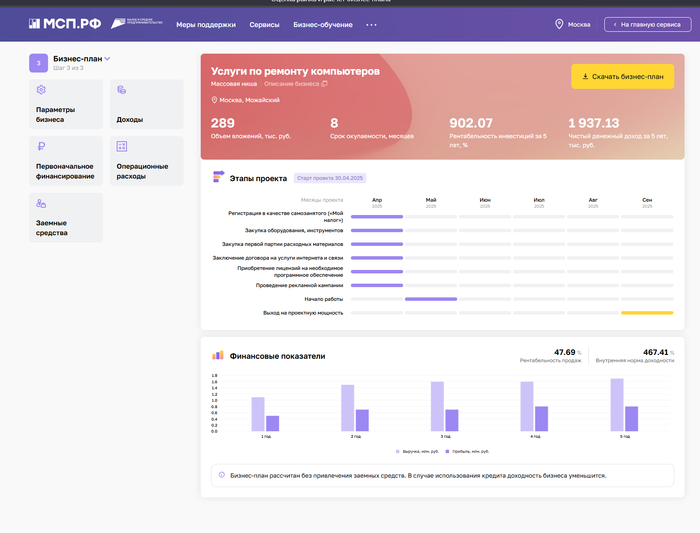
Task: Open the Бизнес-обучение menu item
Action: pyautogui.click(x=320, y=24)
